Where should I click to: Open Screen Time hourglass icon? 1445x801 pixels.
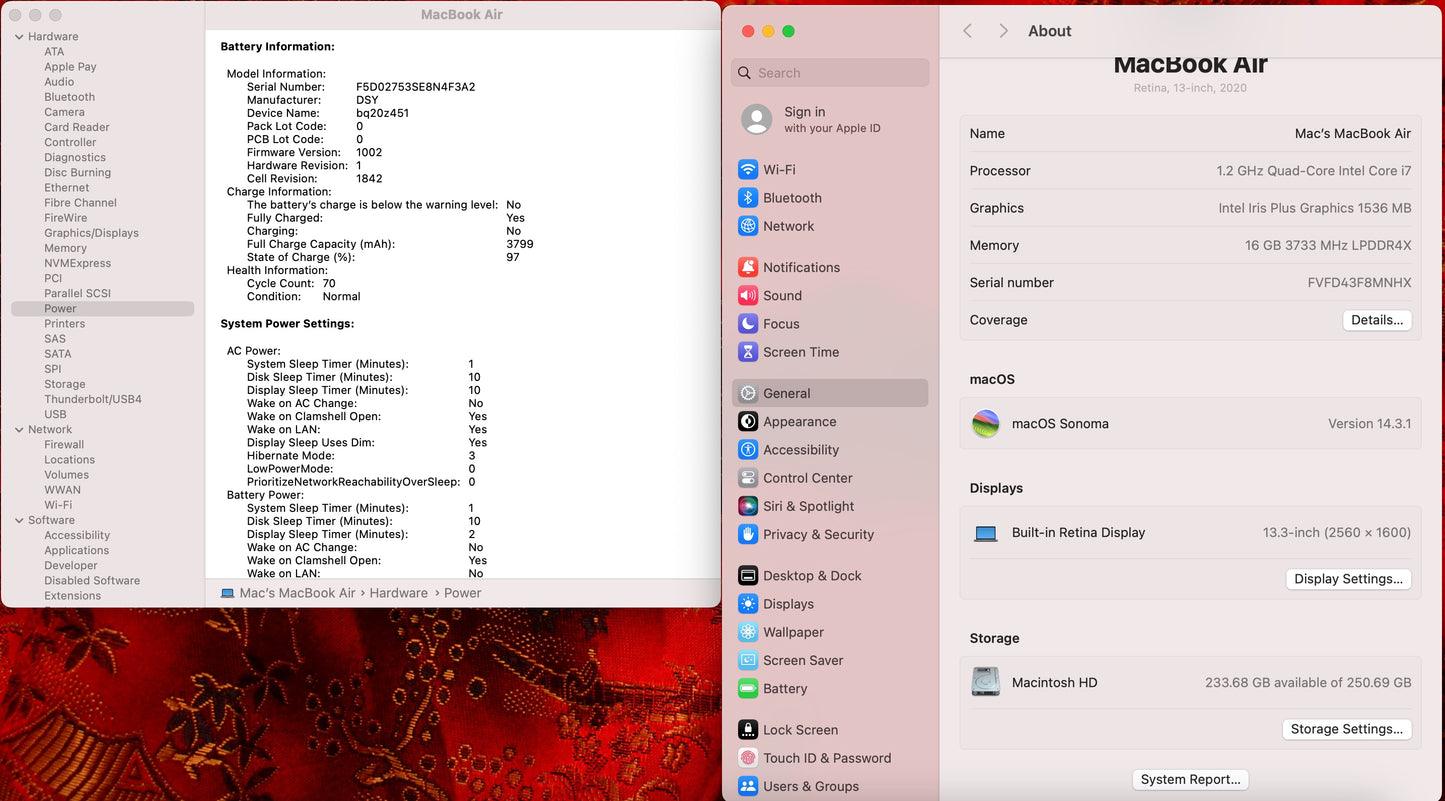click(748, 352)
